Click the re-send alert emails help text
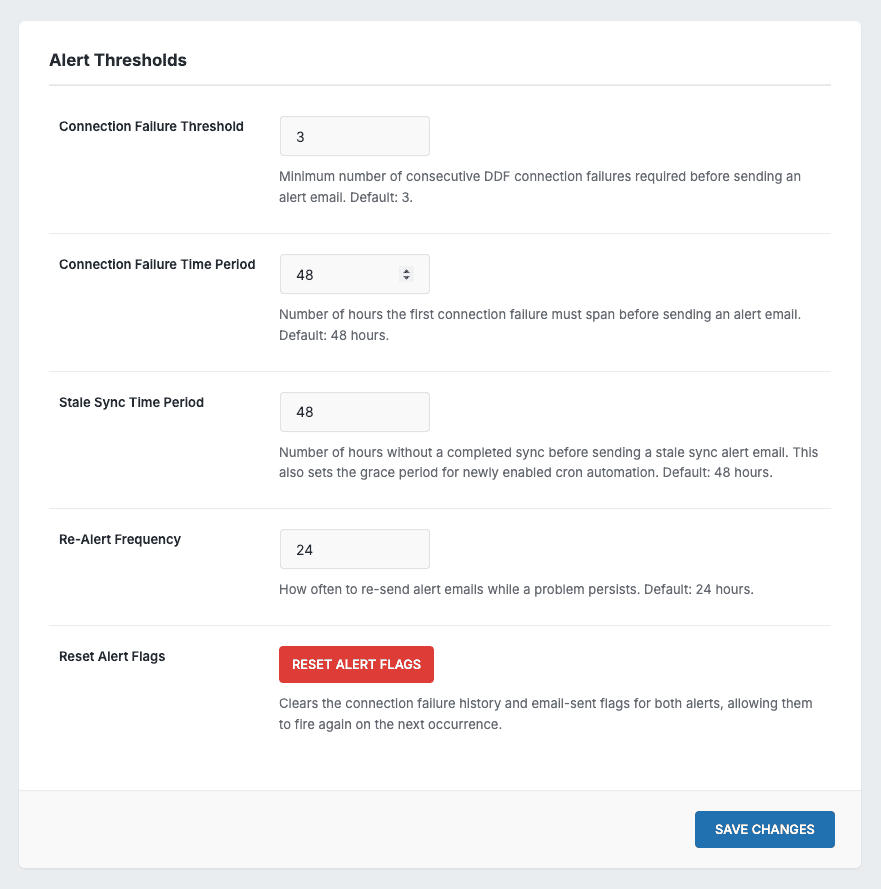 516,589
